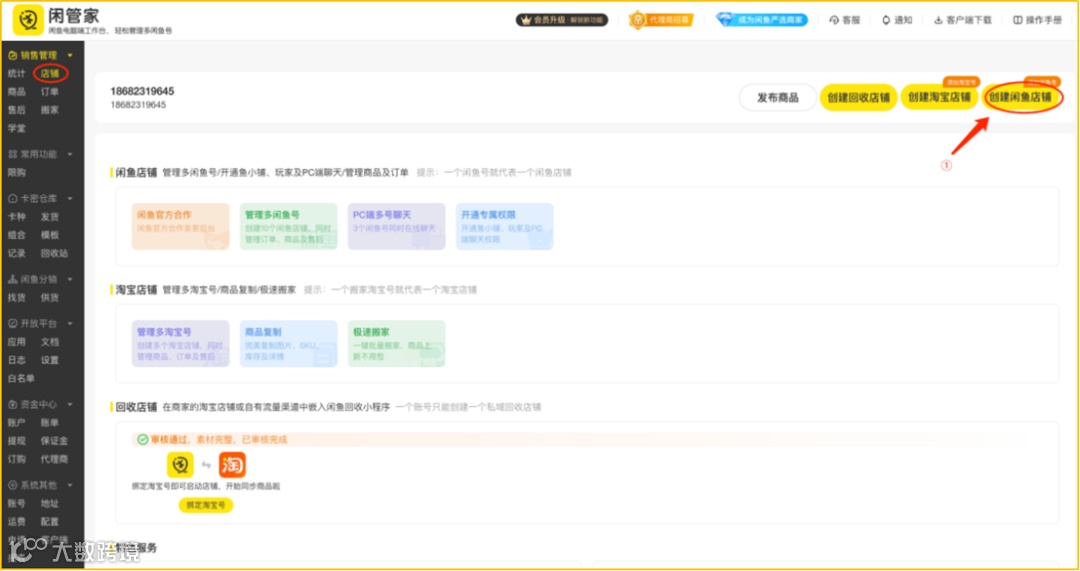Open 操作手册 manual
Viewport: 1080px width, 571px height.
click(x=1037, y=21)
